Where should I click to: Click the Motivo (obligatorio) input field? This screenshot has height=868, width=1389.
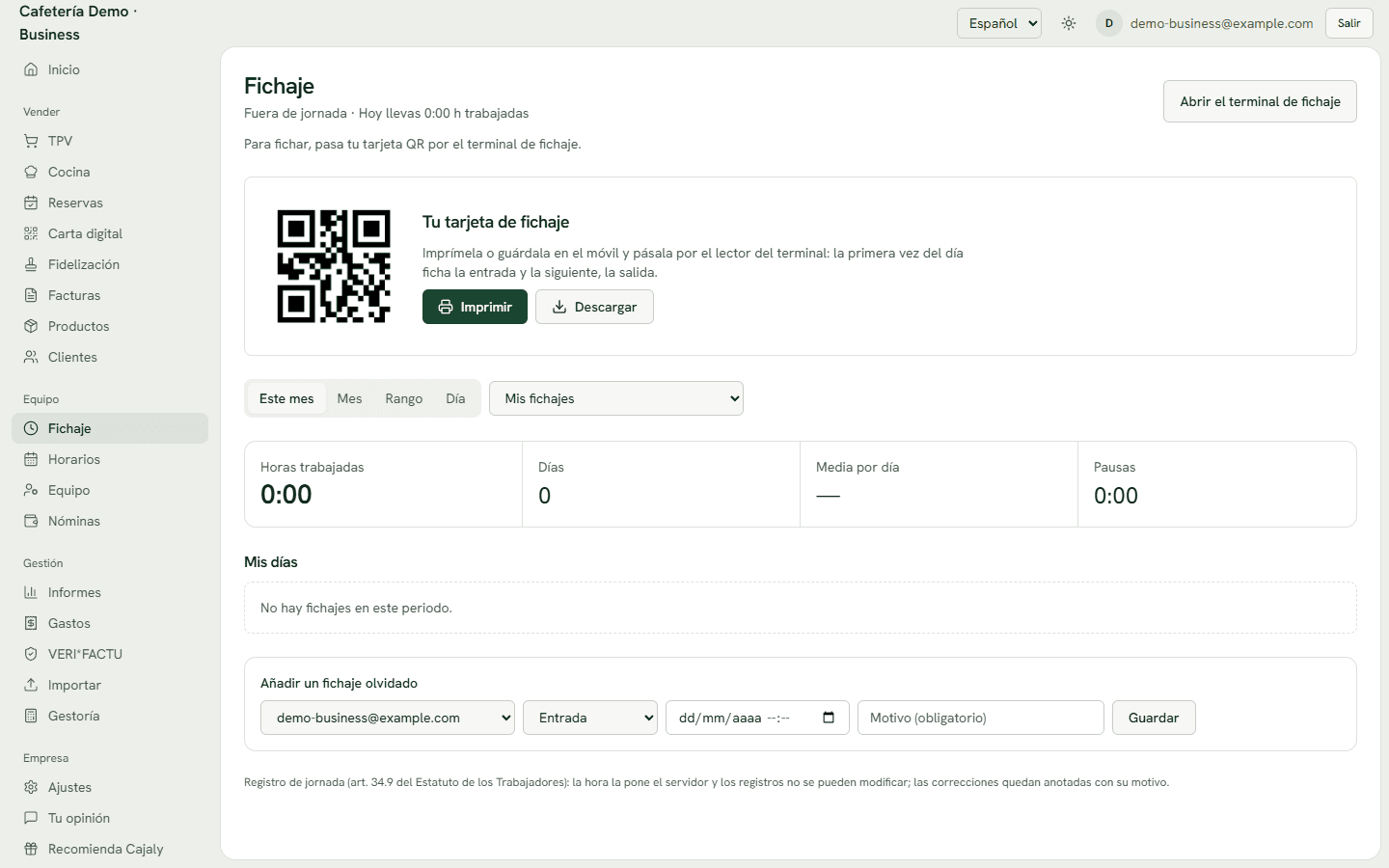click(x=981, y=718)
